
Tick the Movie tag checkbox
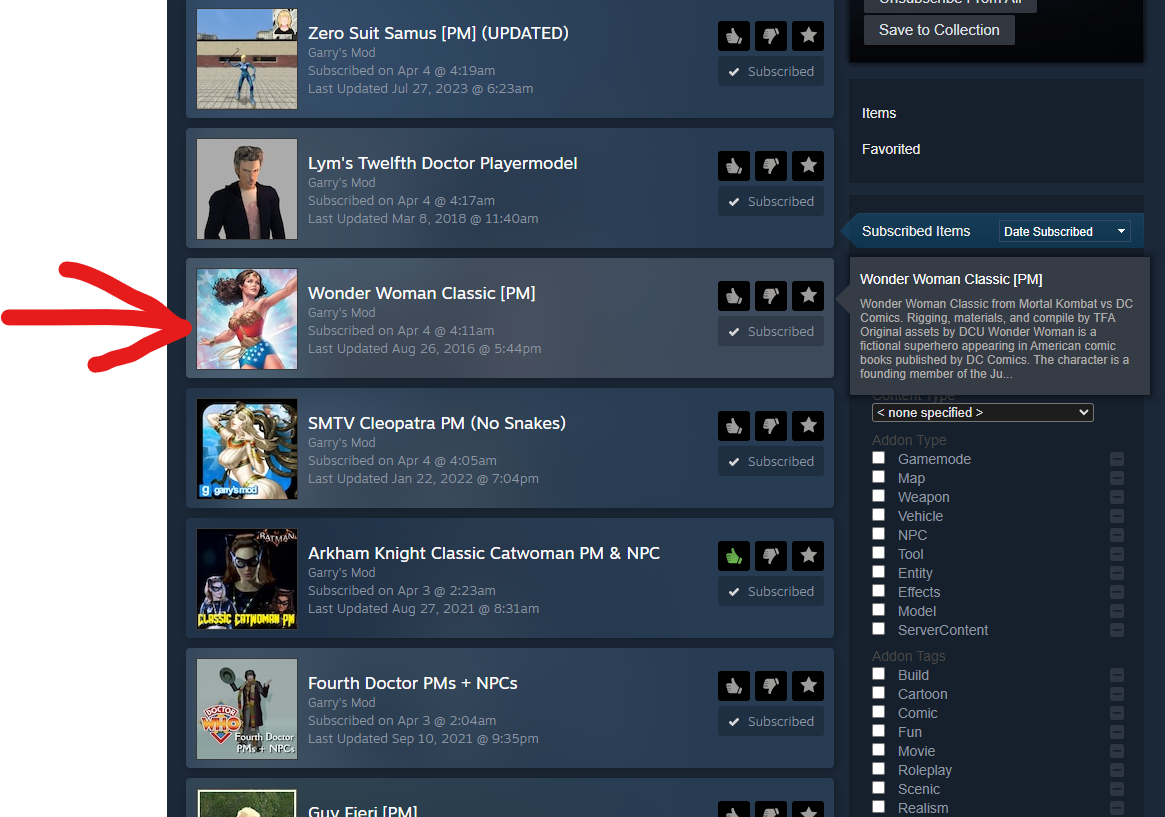(x=878, y=749)
